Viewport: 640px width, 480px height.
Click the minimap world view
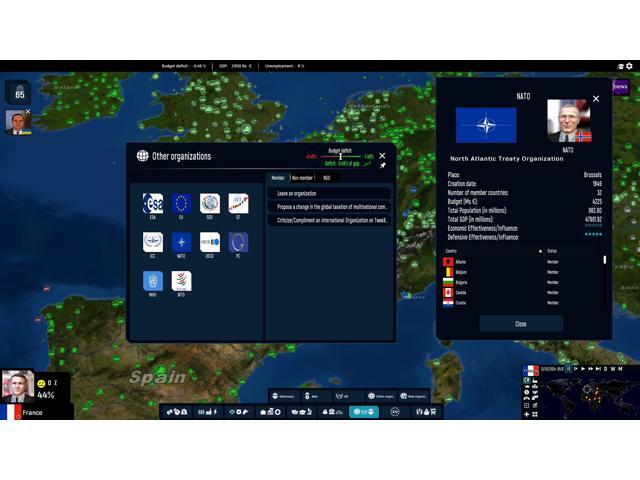click(588, 398)
